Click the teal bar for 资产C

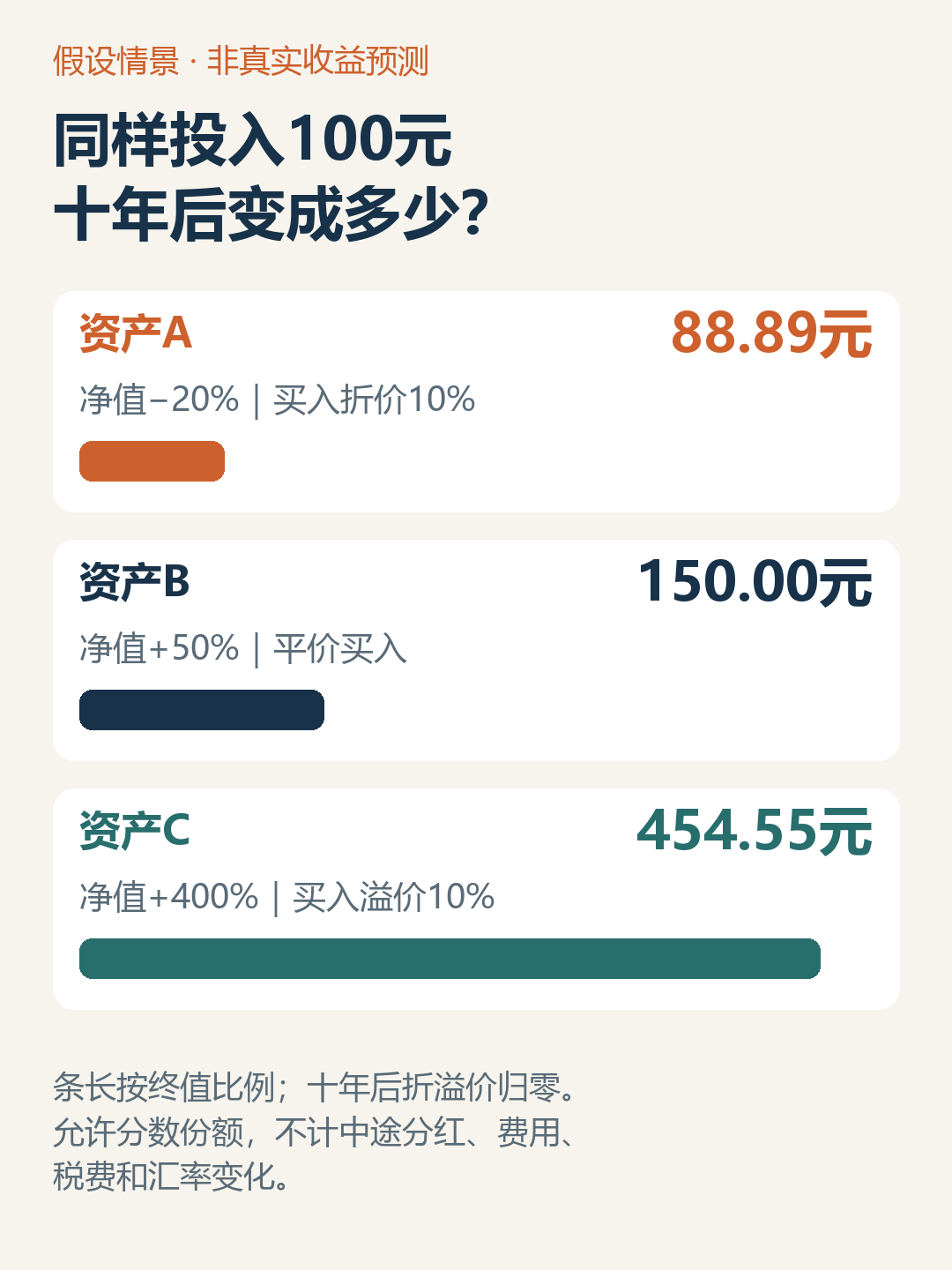(450, 959)
